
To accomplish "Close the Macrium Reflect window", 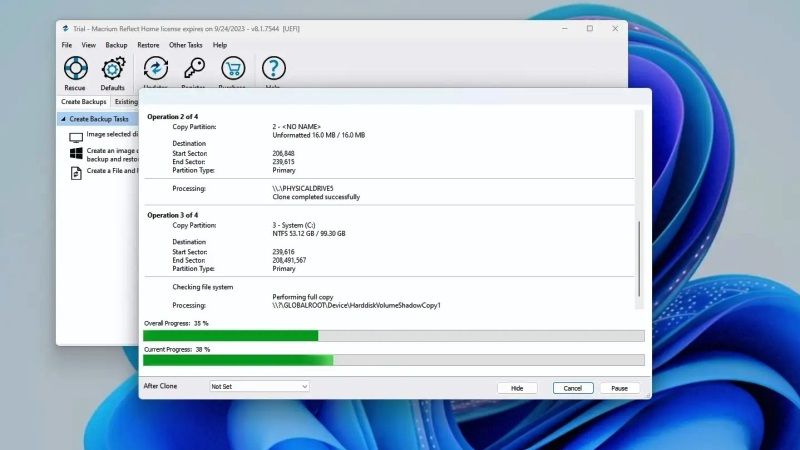I will 615,29.
